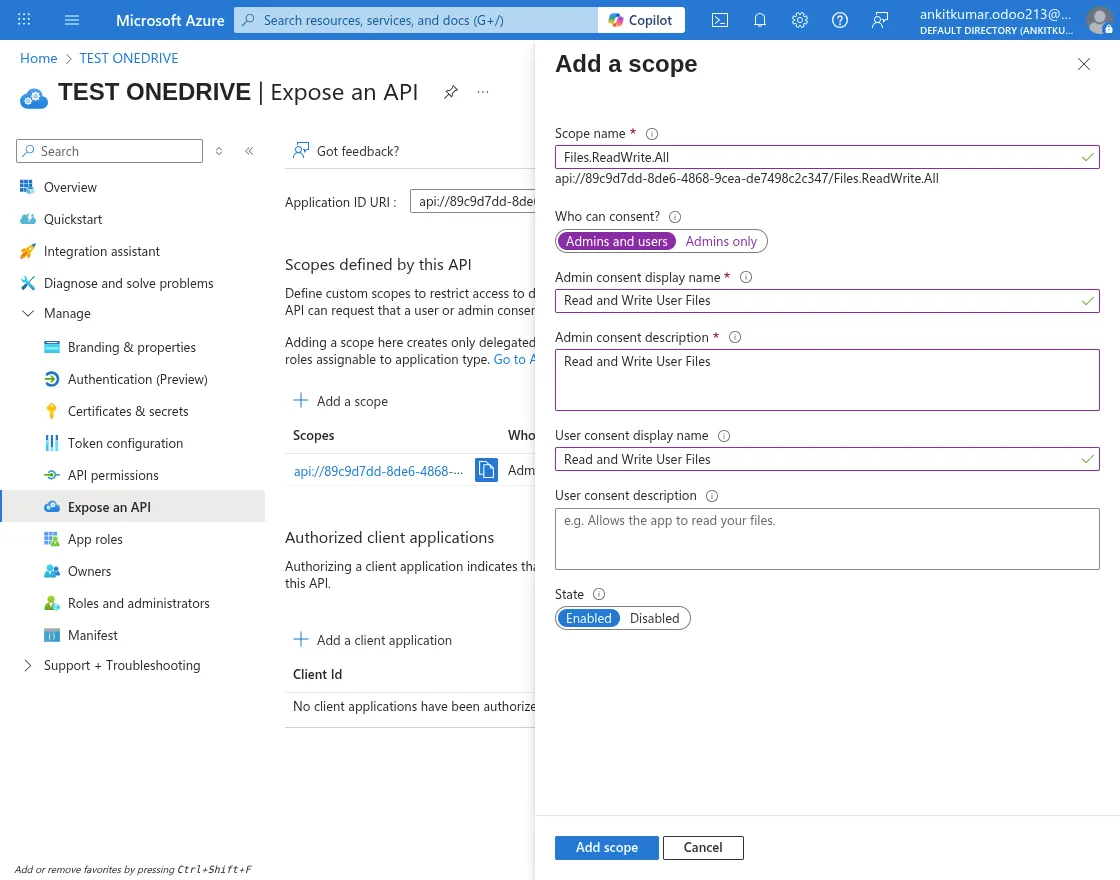The height and width of the screenshot is (880, 1120).
Task: Set the scope state to Disabled
Action: coord(654,618)
